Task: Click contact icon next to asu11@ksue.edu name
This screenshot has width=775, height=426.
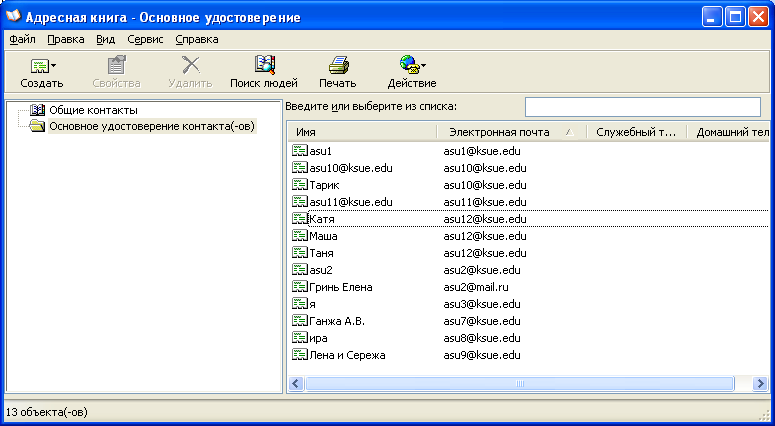Action: 300,202
